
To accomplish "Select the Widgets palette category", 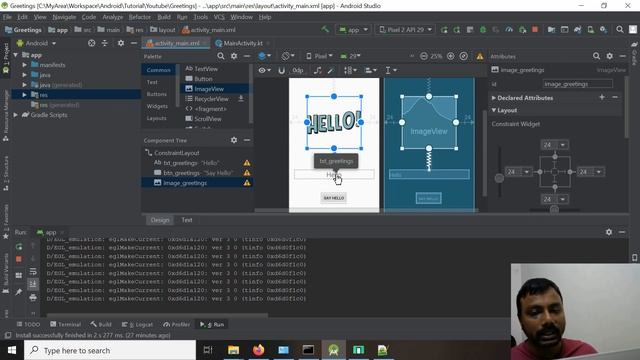I will click(157, 106).
